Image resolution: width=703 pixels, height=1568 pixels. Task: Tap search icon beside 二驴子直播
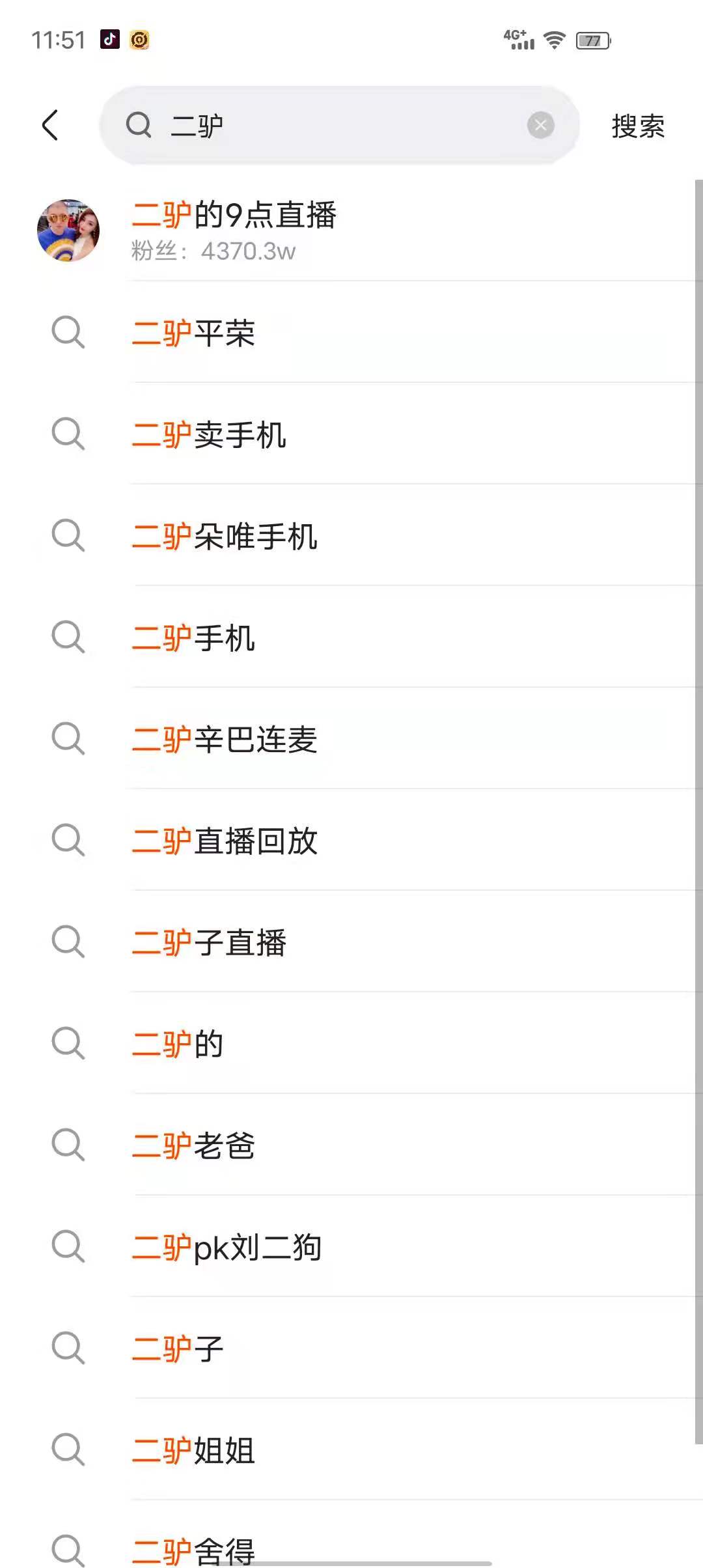point(68,942)
